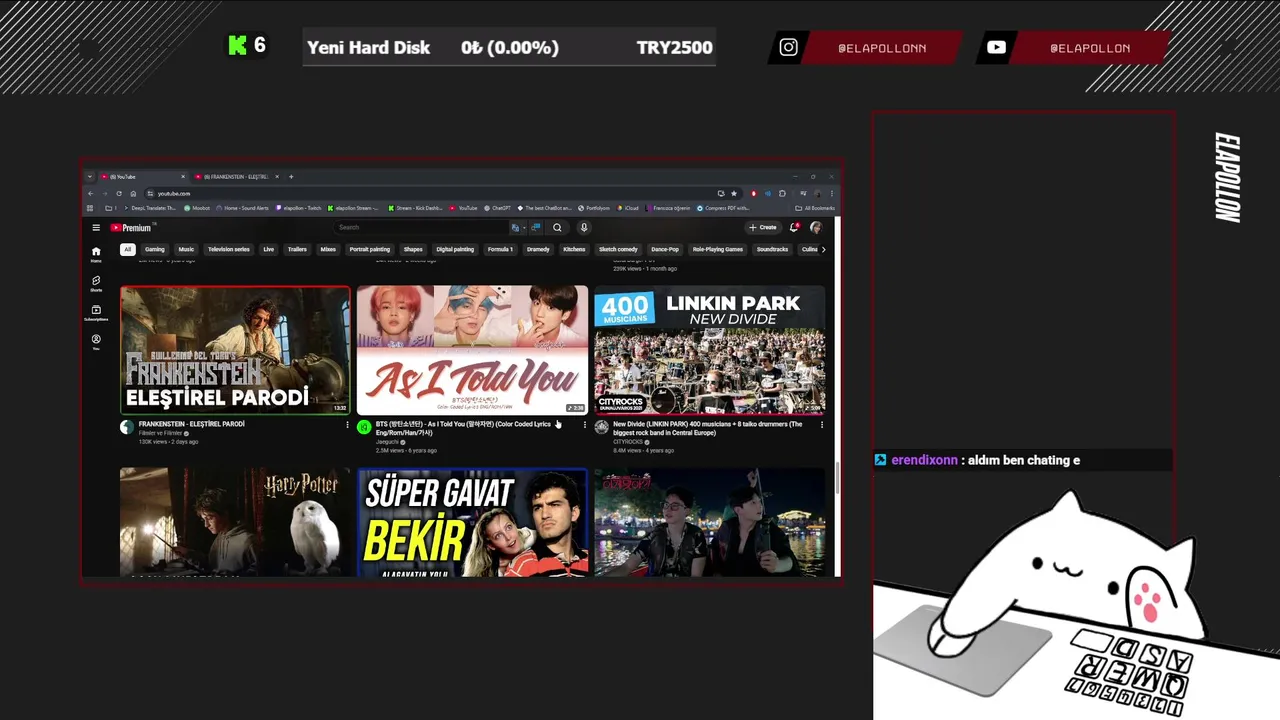Viewport: 1280px width, 720px height.
Task: Select the Gaming category chip
Action: [155, 249]
